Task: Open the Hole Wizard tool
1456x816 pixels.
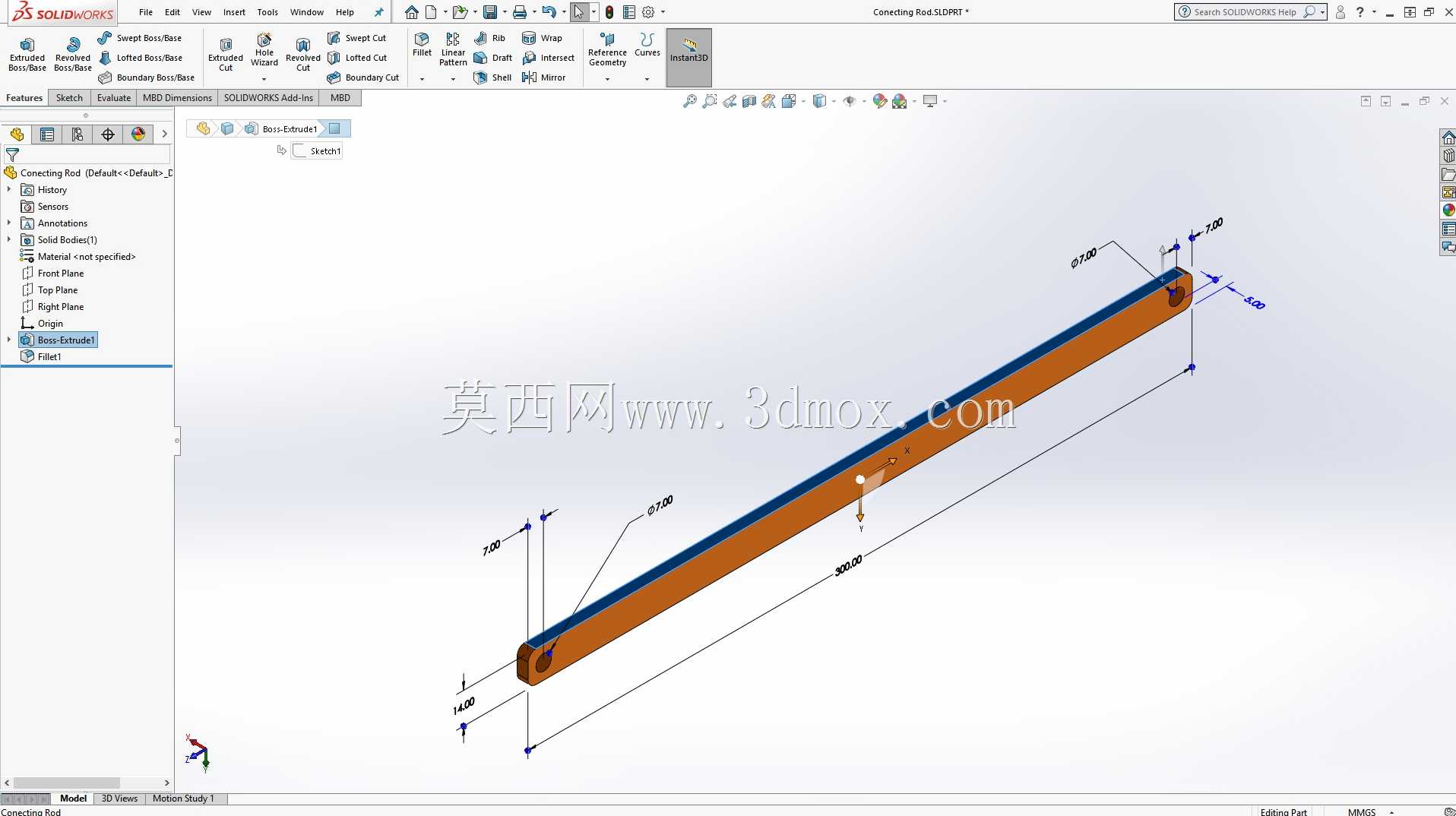Action: [x=264, y=49]
